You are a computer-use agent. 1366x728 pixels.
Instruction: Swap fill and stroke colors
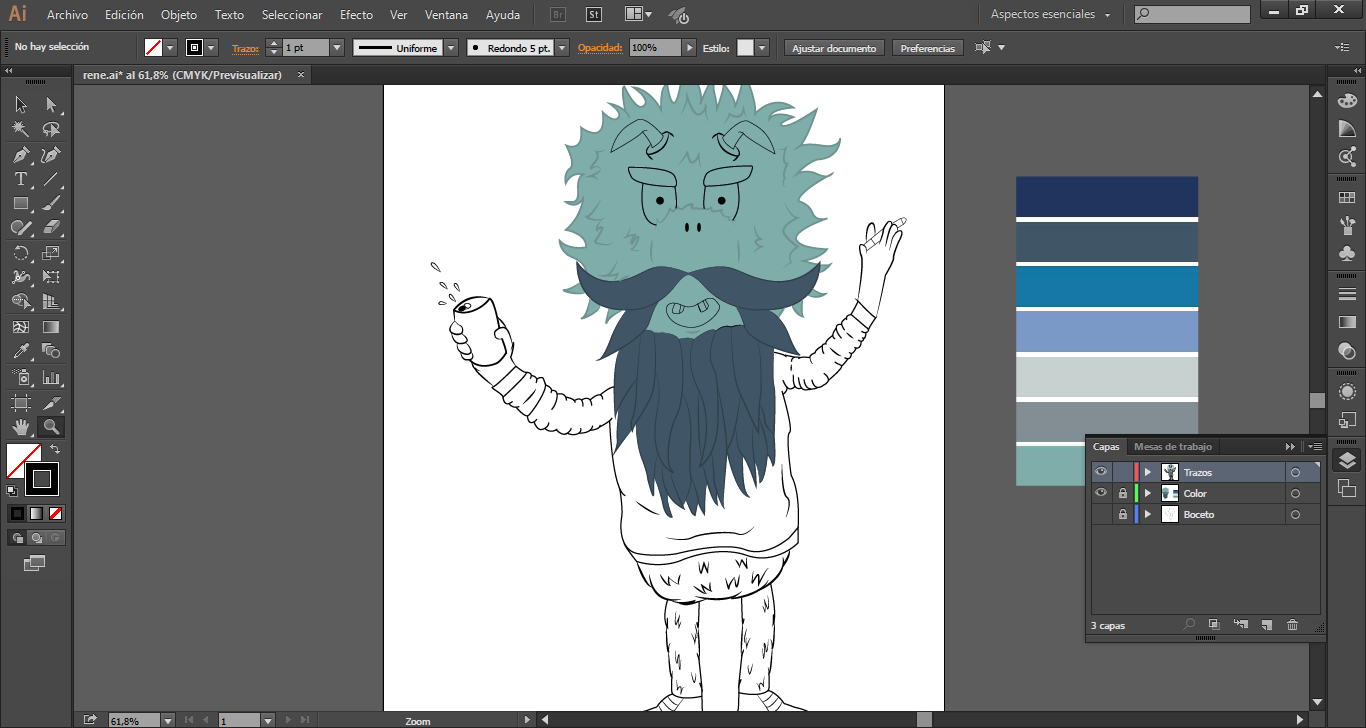(x=55, y=450)
